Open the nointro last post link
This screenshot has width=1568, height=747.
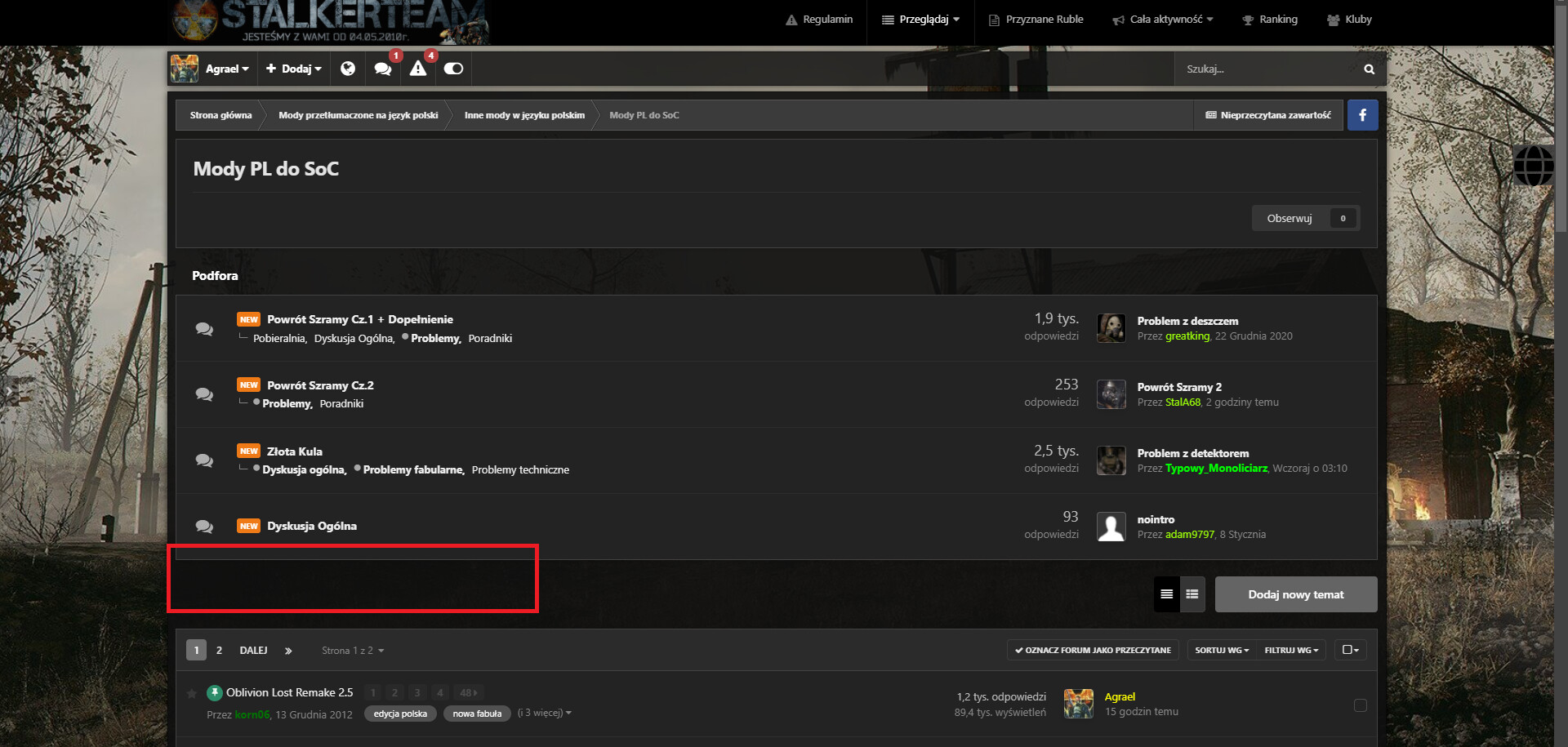(x=1156, y=519)
